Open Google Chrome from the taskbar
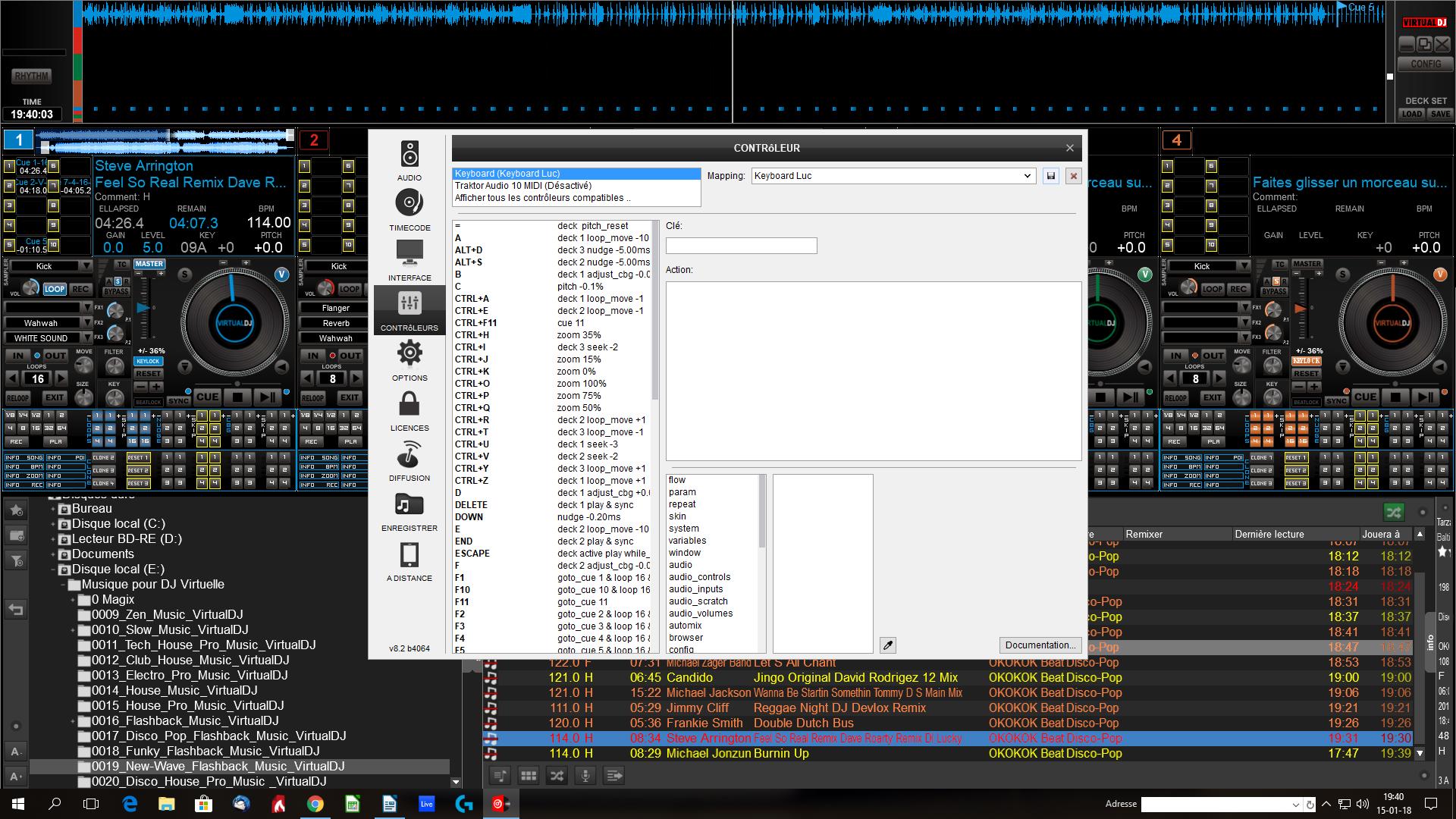This screenshot has height=819, width=1456. click(x=315, y=804)
